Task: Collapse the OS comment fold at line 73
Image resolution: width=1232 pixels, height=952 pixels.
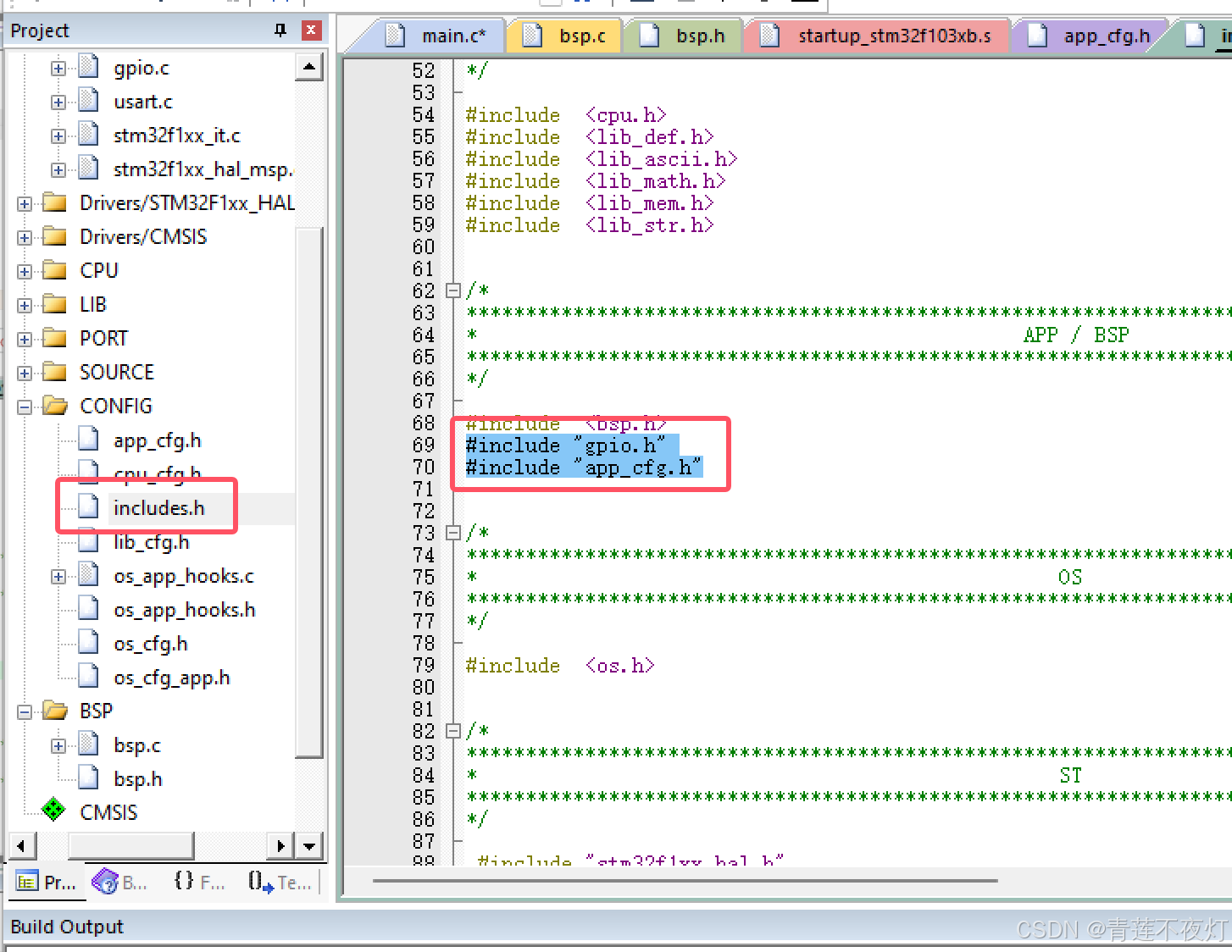Action: coord(453,532)
